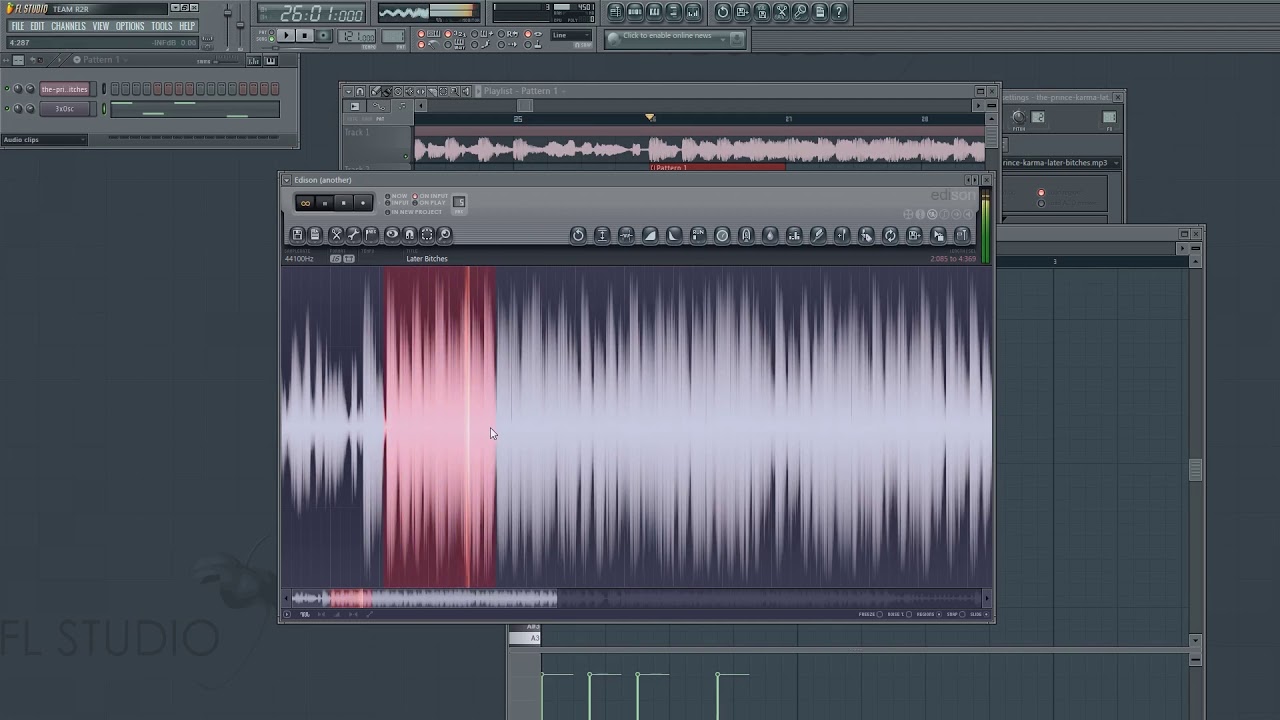Click the Edison run script icon
Image resolution: width=1280 pixels, height=720 pixels.
tap(698, 235)
